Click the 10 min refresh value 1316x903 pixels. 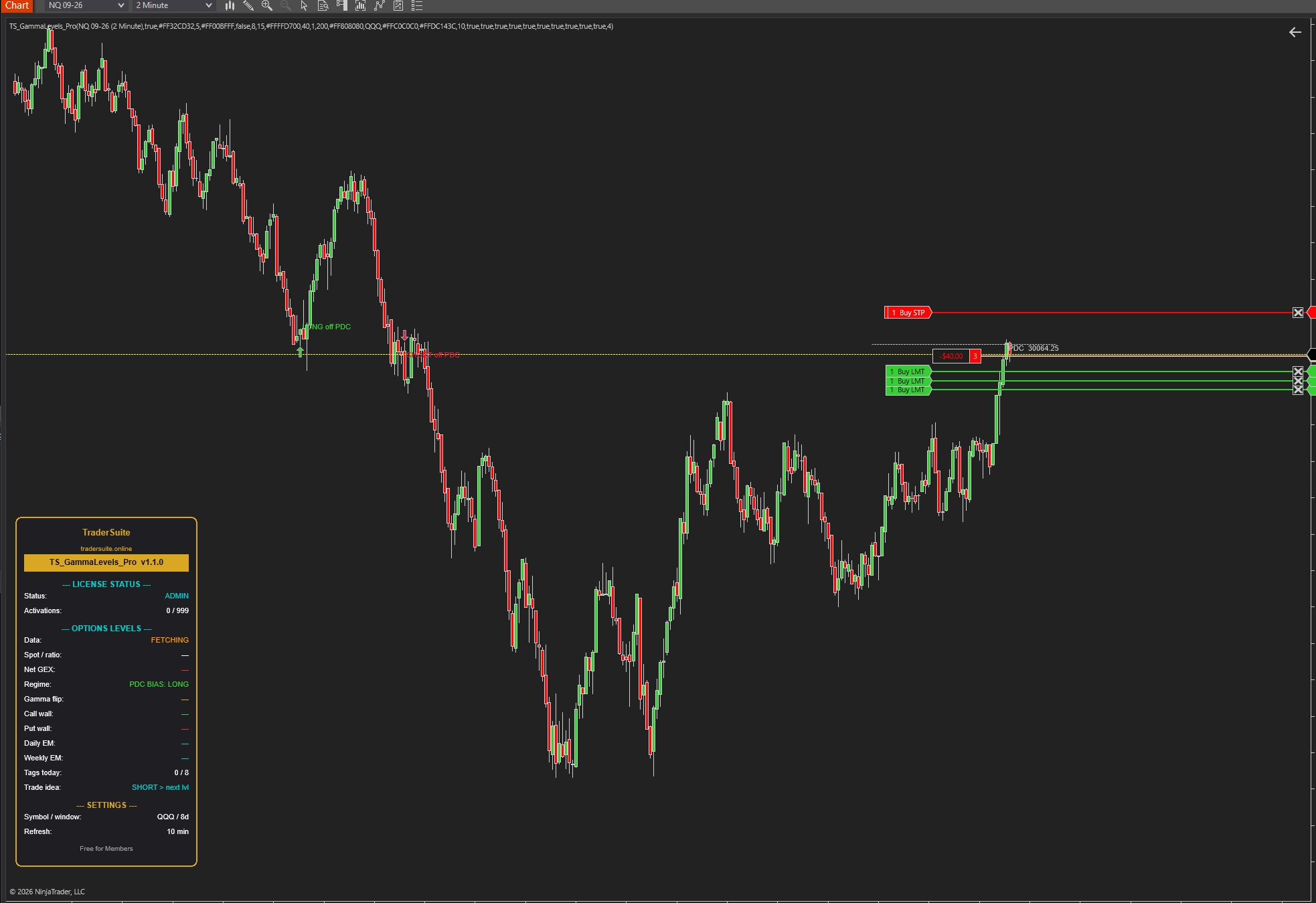178,831
